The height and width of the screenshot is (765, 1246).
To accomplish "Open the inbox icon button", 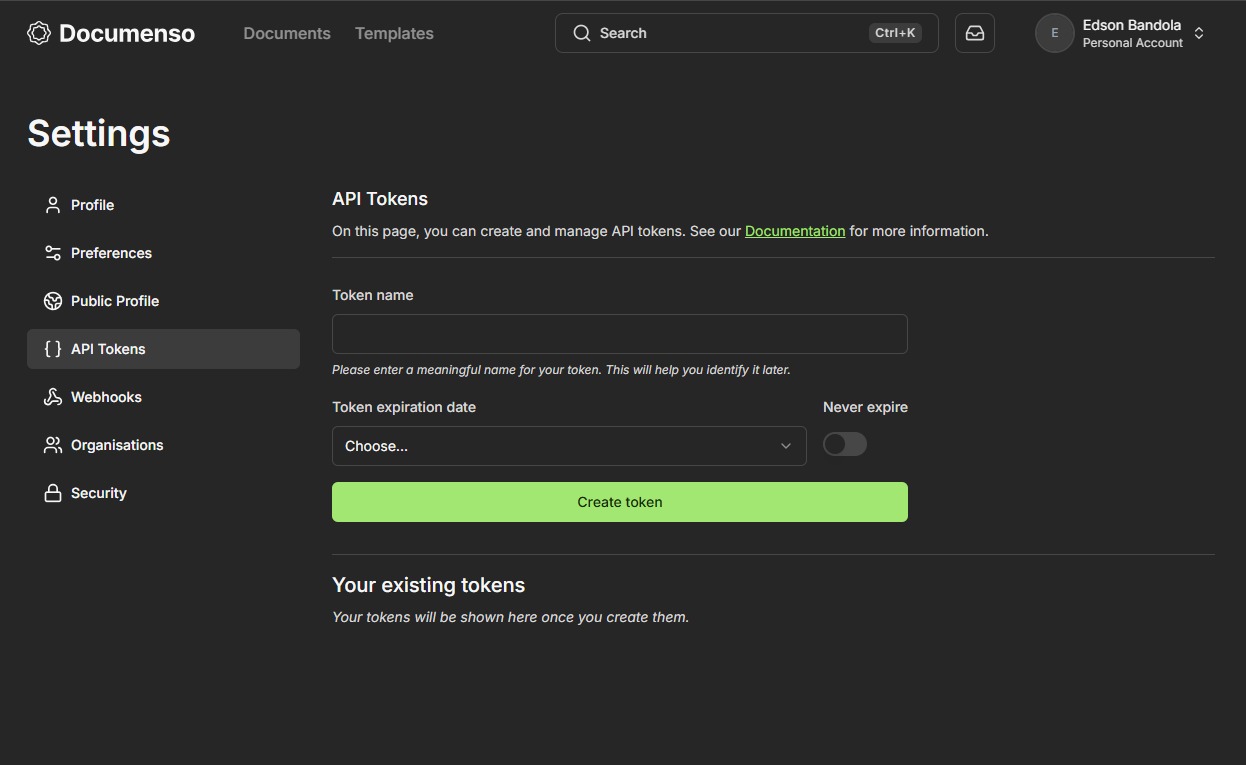I will (x=974, y=33).
